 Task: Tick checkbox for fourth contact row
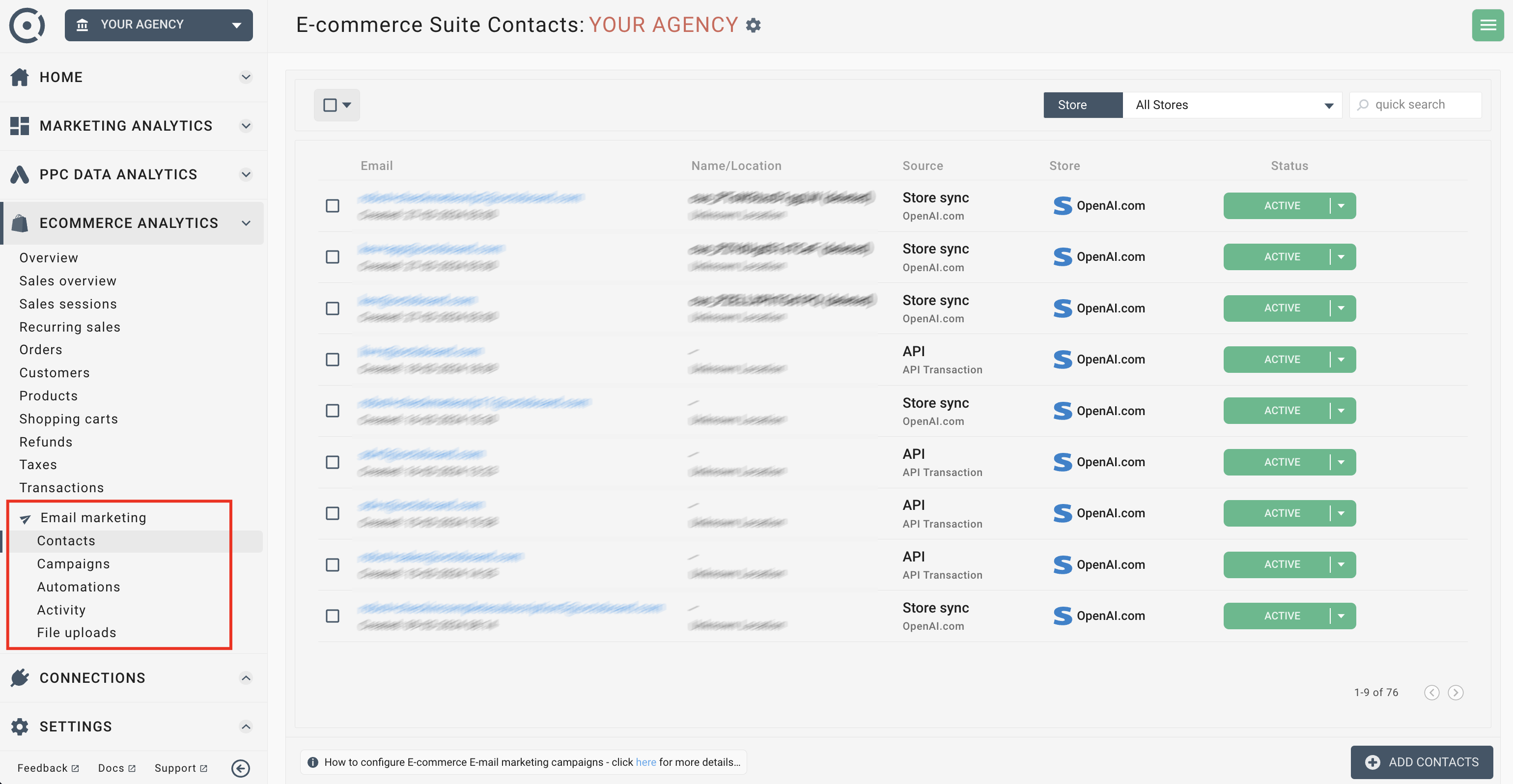point(333,360)
